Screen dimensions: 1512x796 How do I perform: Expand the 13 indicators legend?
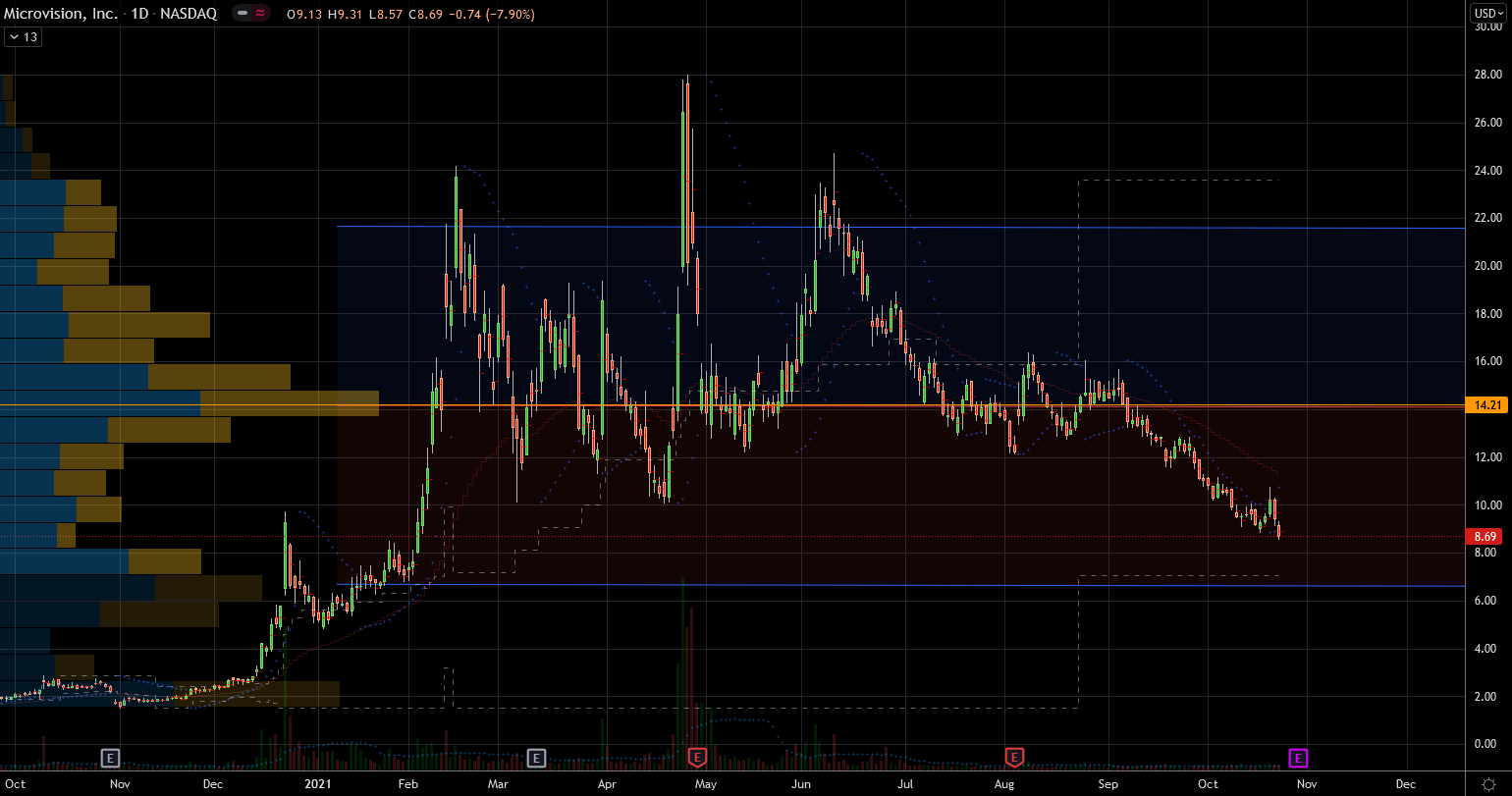coord(22,36)
